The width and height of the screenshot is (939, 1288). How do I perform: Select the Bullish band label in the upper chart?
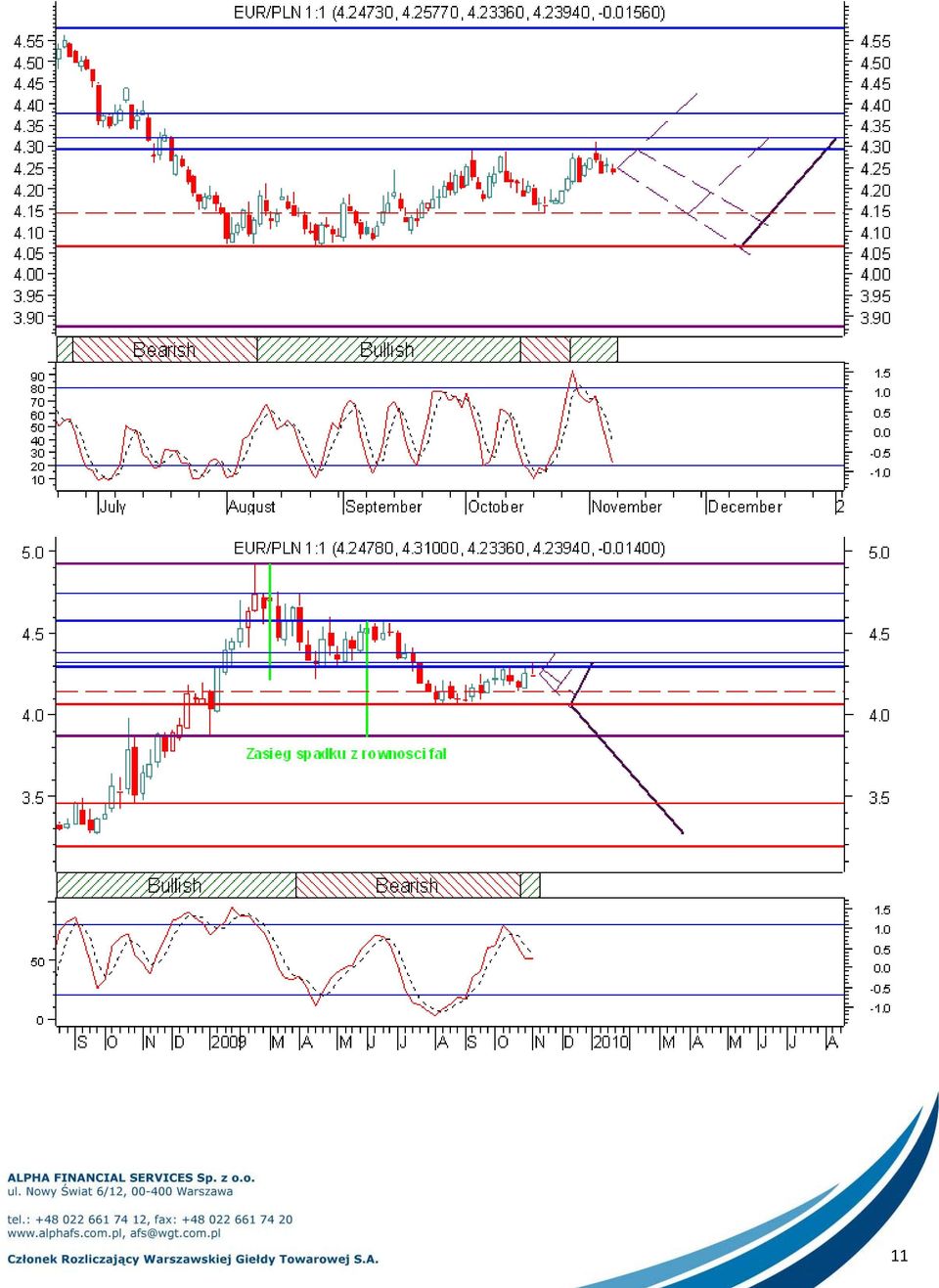pos(387,350)
